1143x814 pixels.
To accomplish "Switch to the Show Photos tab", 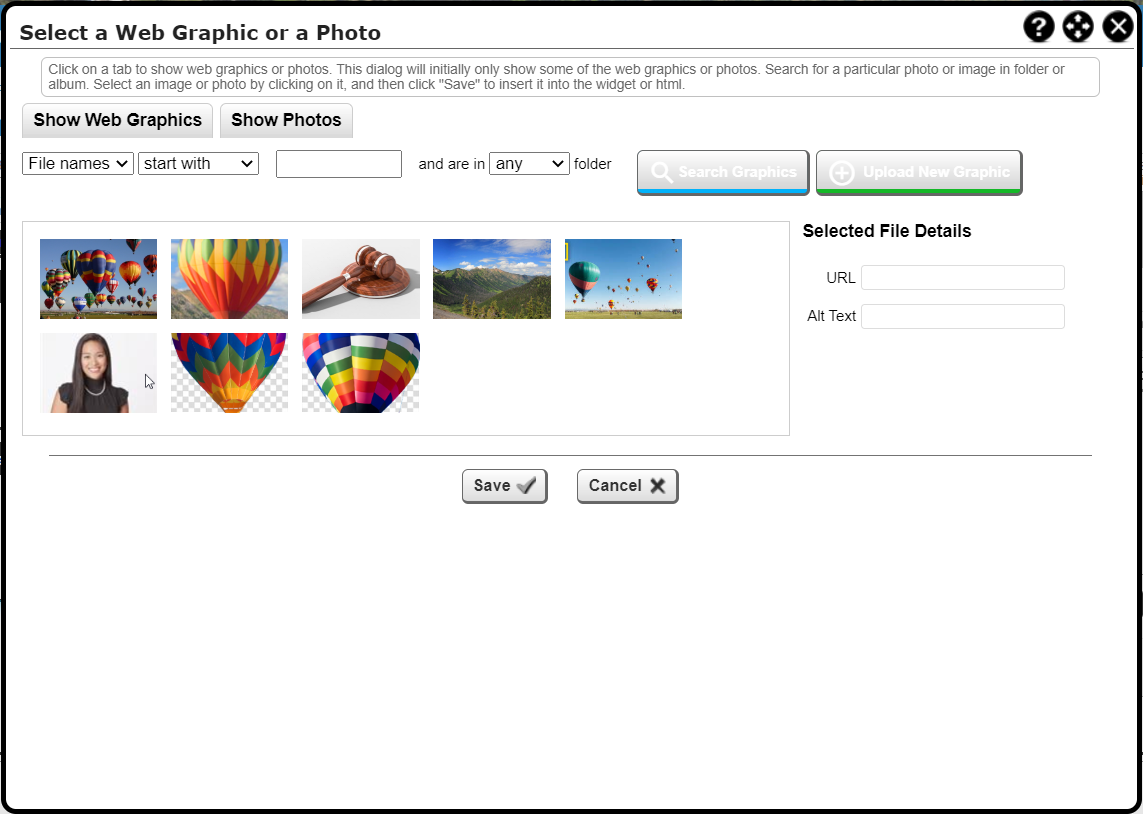I will click(x=286, y=120).
